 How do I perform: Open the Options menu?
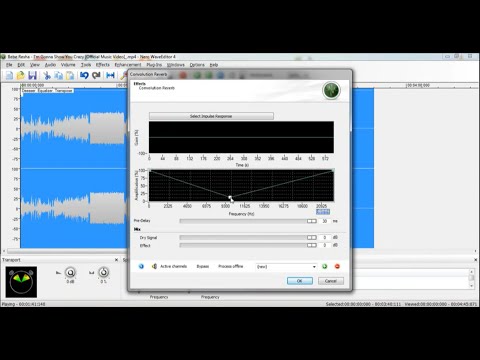pyautogui.click(x=197, y=65)
